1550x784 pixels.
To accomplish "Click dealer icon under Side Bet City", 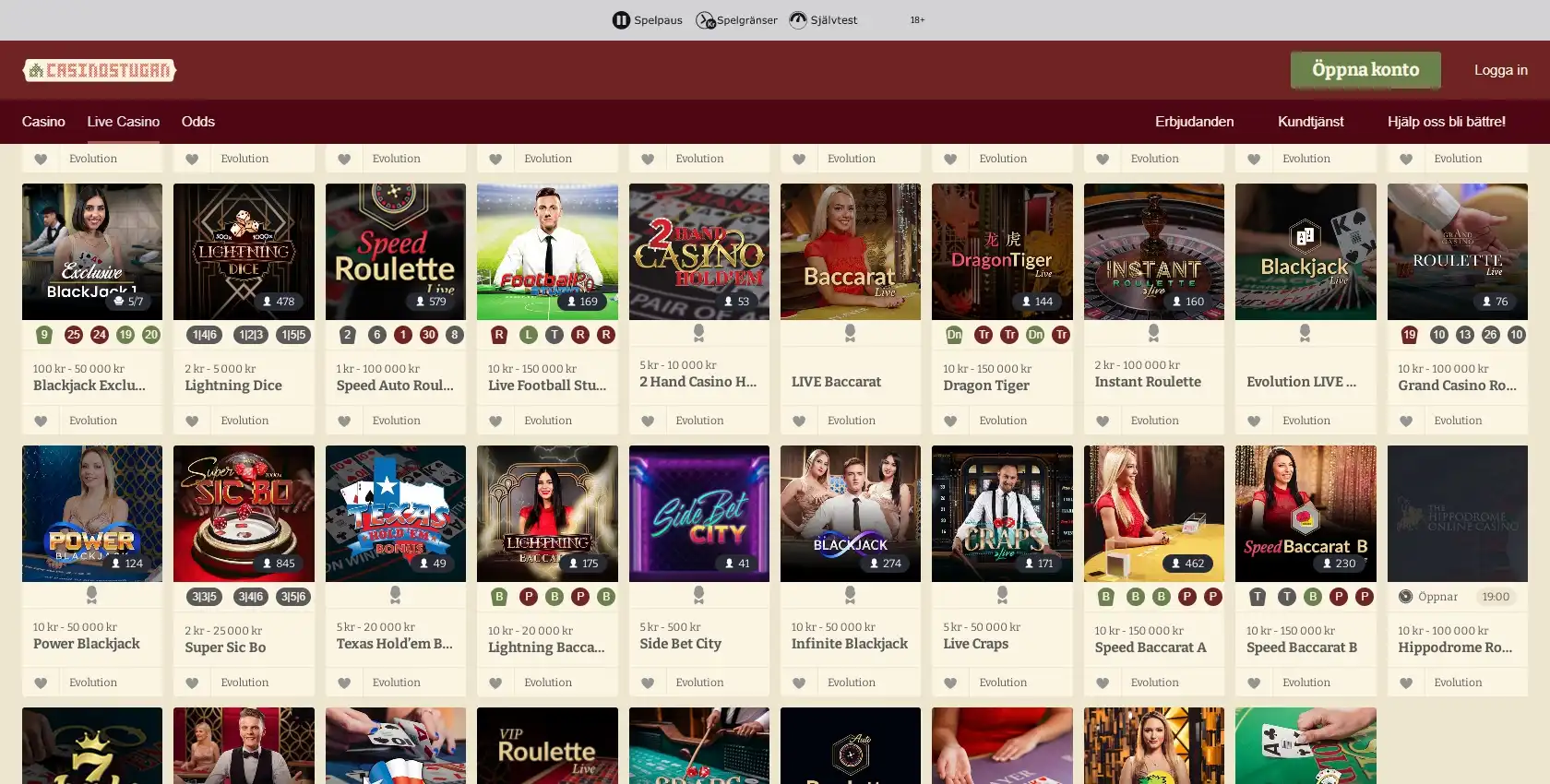I will [698, 594].
